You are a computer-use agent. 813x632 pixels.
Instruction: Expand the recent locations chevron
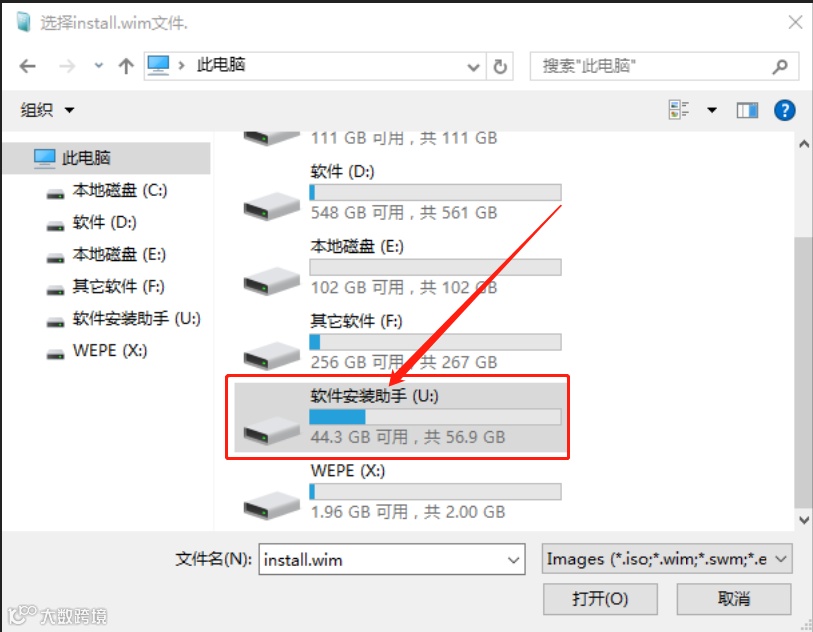pyautogui.click(x=99, y=66)
